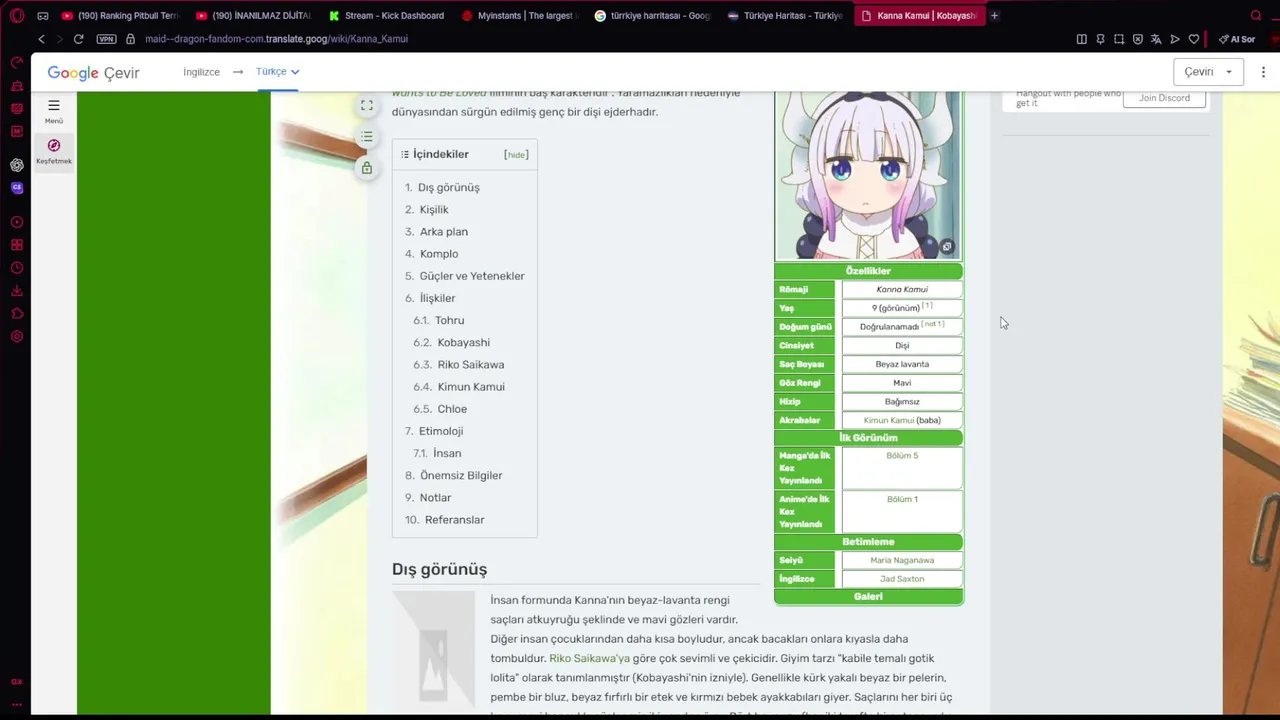
Task: Jump to Kişilik contents entry
Action: pos(434,210)
